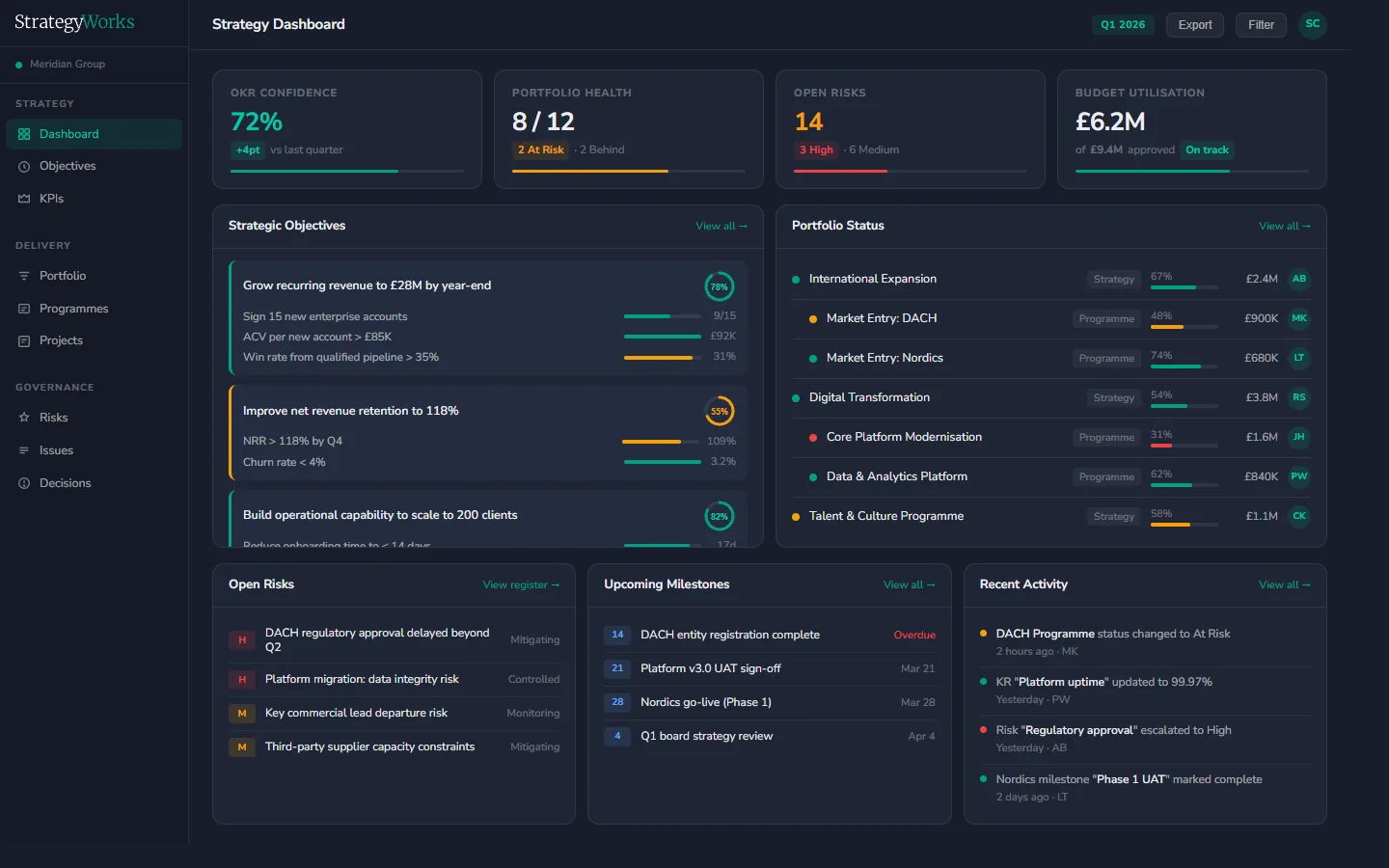Select the Dashboard grid icon in sidebar
Screen dimensions: 1389x868
point(23,133)
